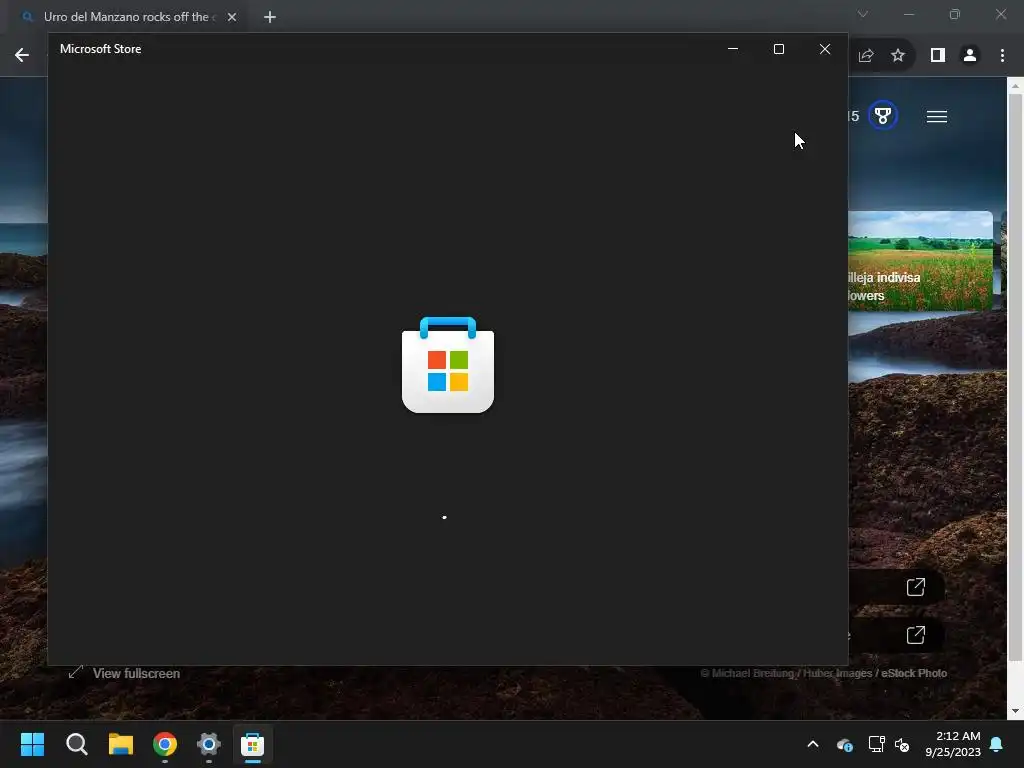Click Microsoft Store taskbar icon
1024x768 pixels.
(x=253, y=744)
